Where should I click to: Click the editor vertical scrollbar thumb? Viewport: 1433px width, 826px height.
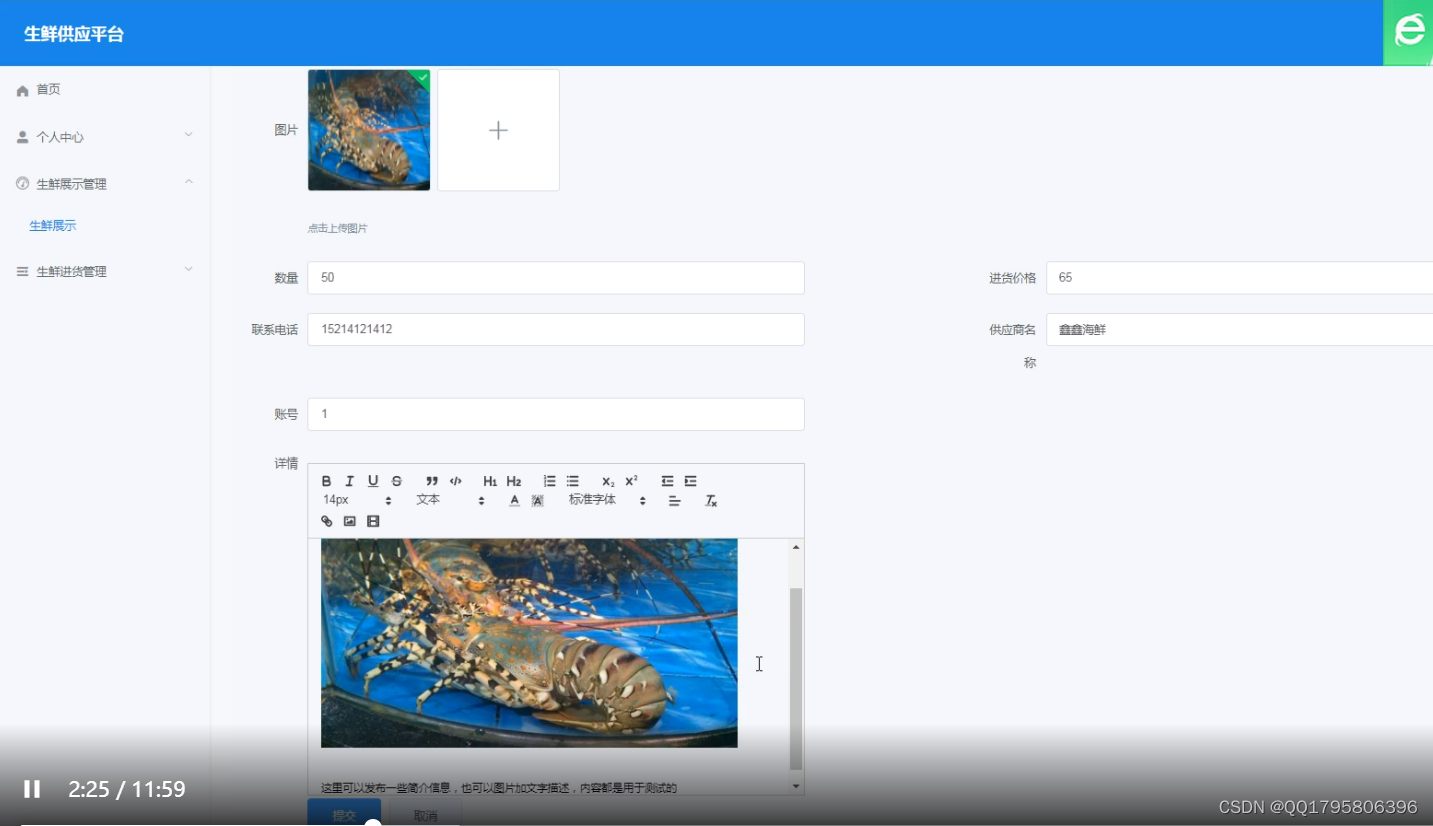point(796,679)
